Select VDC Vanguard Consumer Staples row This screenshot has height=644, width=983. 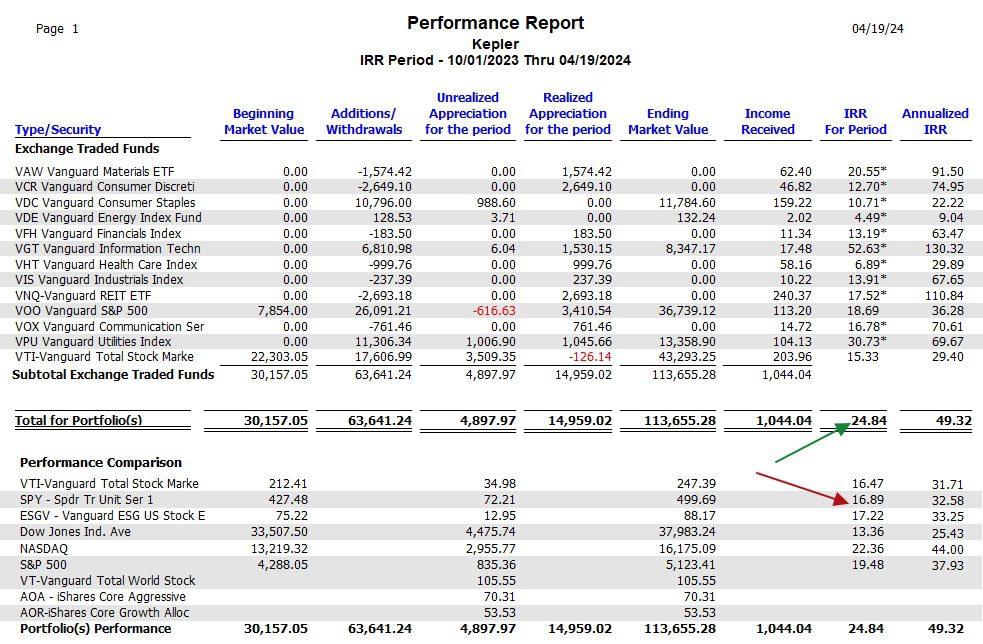click(492, 203)
